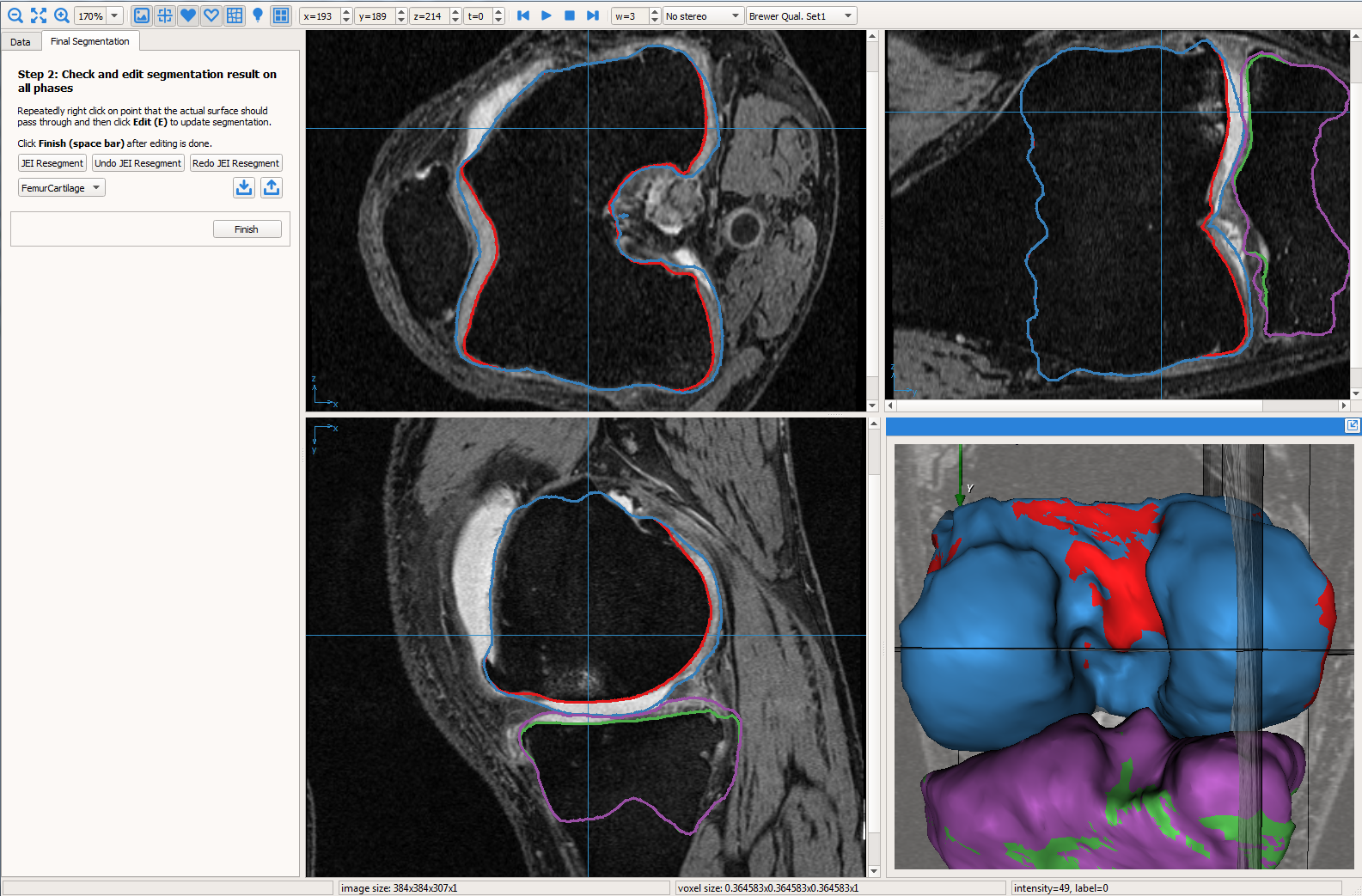
Task: Toggle the crosshair display button
Action: [x=165, y=15]
